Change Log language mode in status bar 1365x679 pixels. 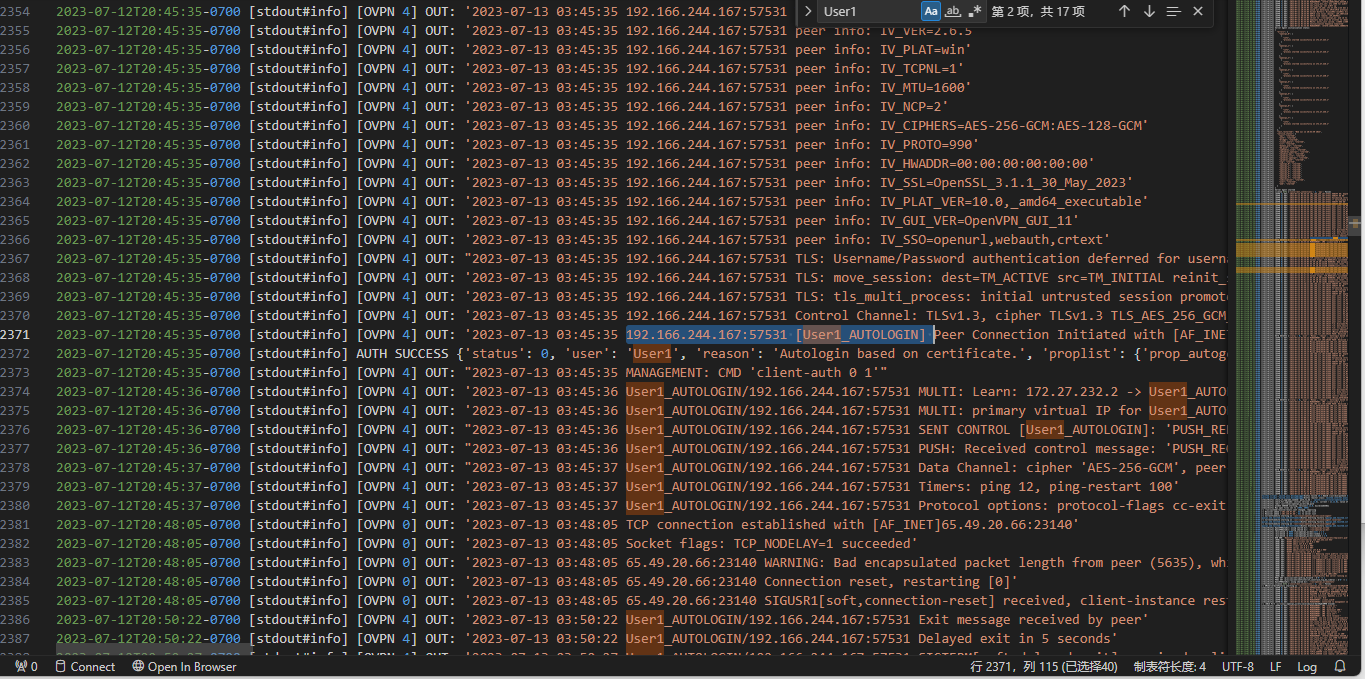point(1307,667)
